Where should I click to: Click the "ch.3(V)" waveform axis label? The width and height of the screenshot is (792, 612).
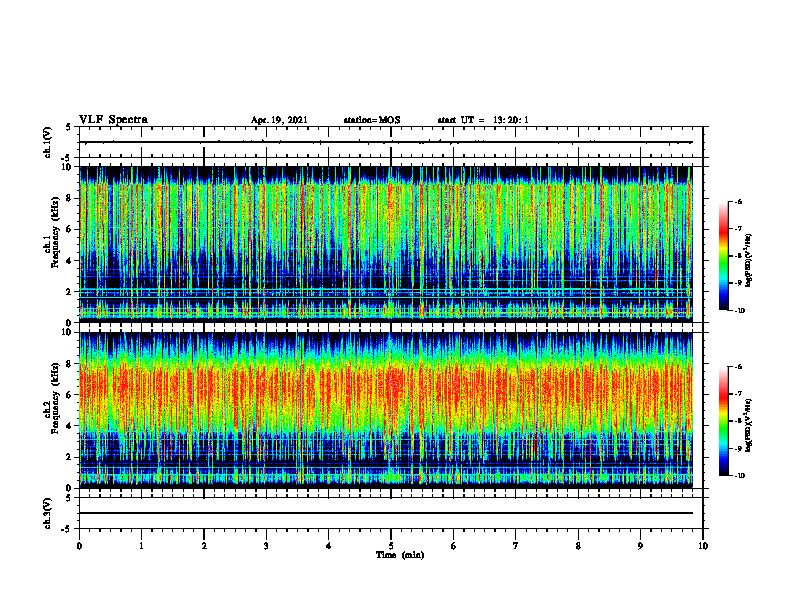point(48,514)
